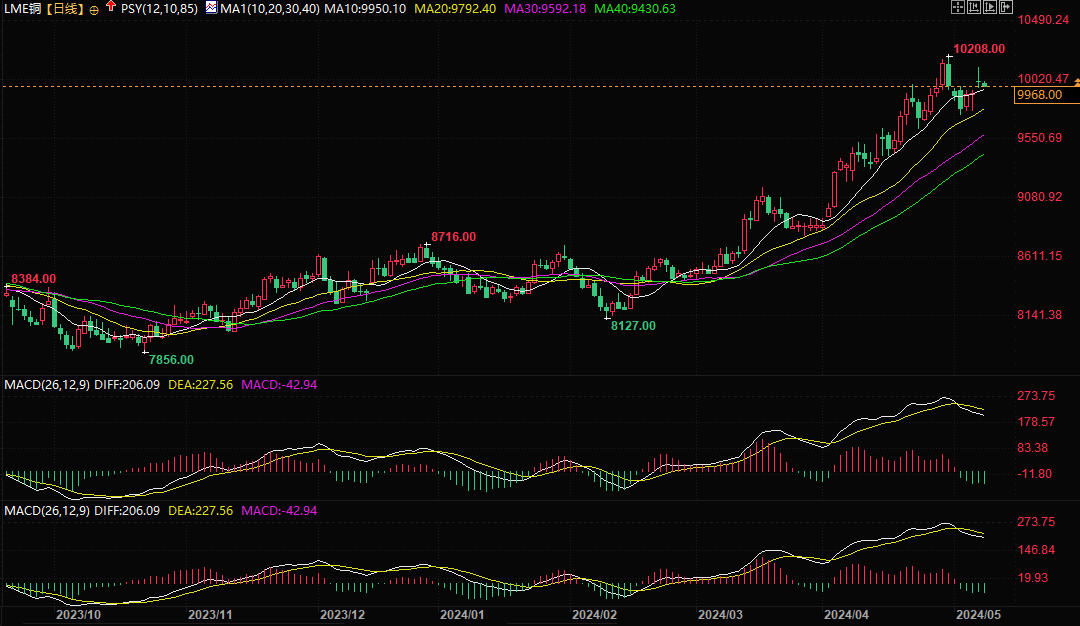Image resolution: width=1080 pixels, height=626 pixels.
Task: Click the green MA40:9430.63 legend value
Action: (x=634, y=9)
